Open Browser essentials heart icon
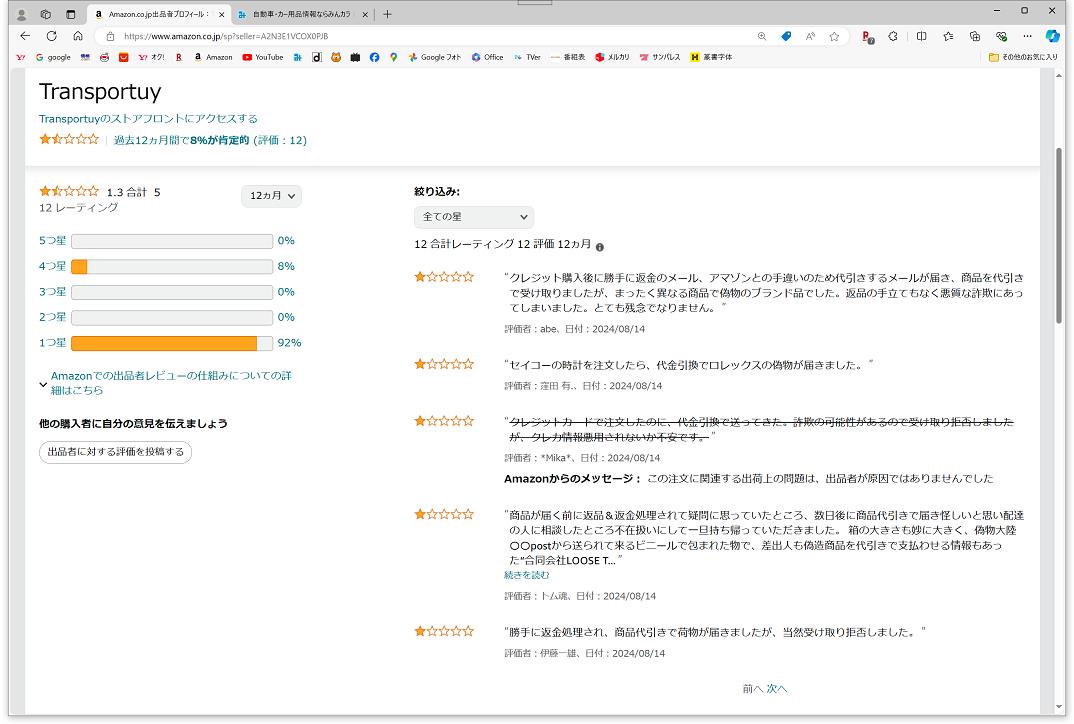The height and width of the screenshot is (724, 1074). click(1001, 36)
